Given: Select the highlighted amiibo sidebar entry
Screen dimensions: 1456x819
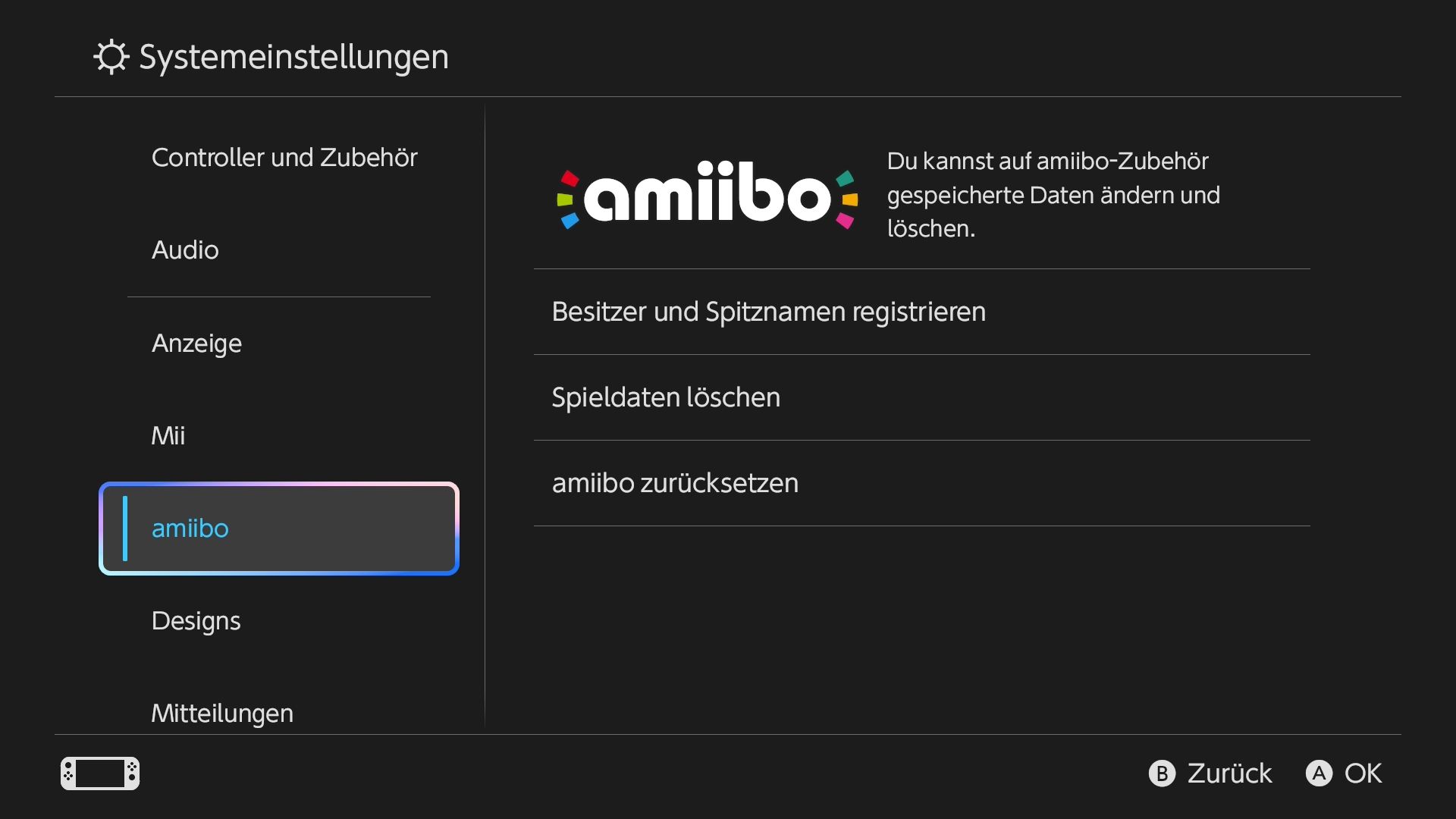Looking at the screenshot, I should (279, 529).
